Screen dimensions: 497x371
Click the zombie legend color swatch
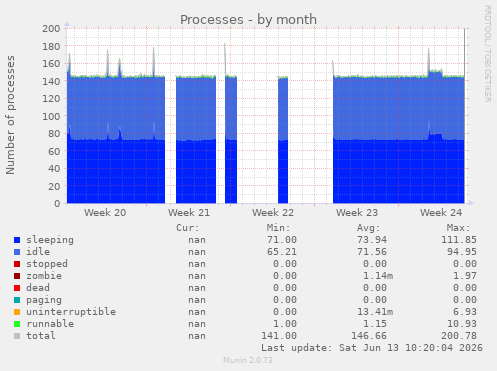[17, 276]
